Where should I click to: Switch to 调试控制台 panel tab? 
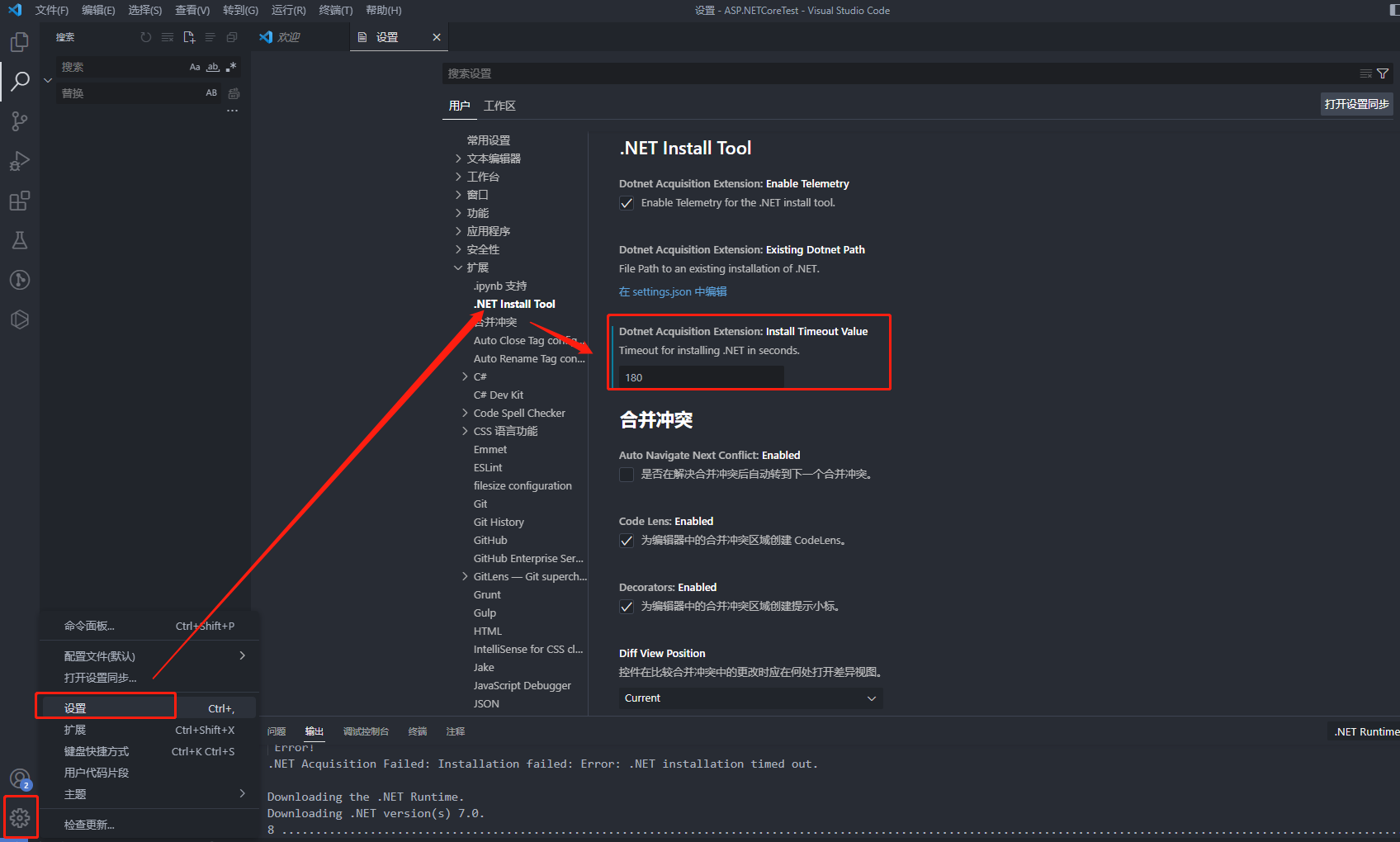click(x=366, y=731)
